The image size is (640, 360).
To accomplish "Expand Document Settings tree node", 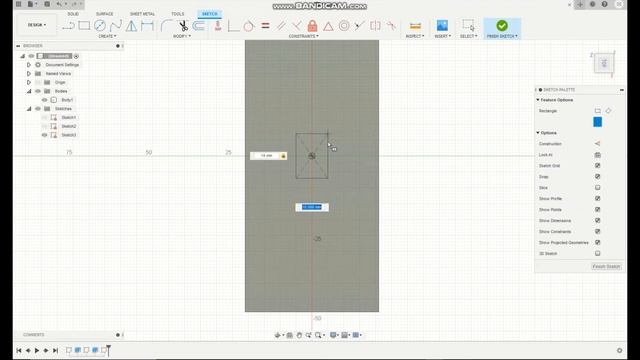I will (x=29, y=64).
